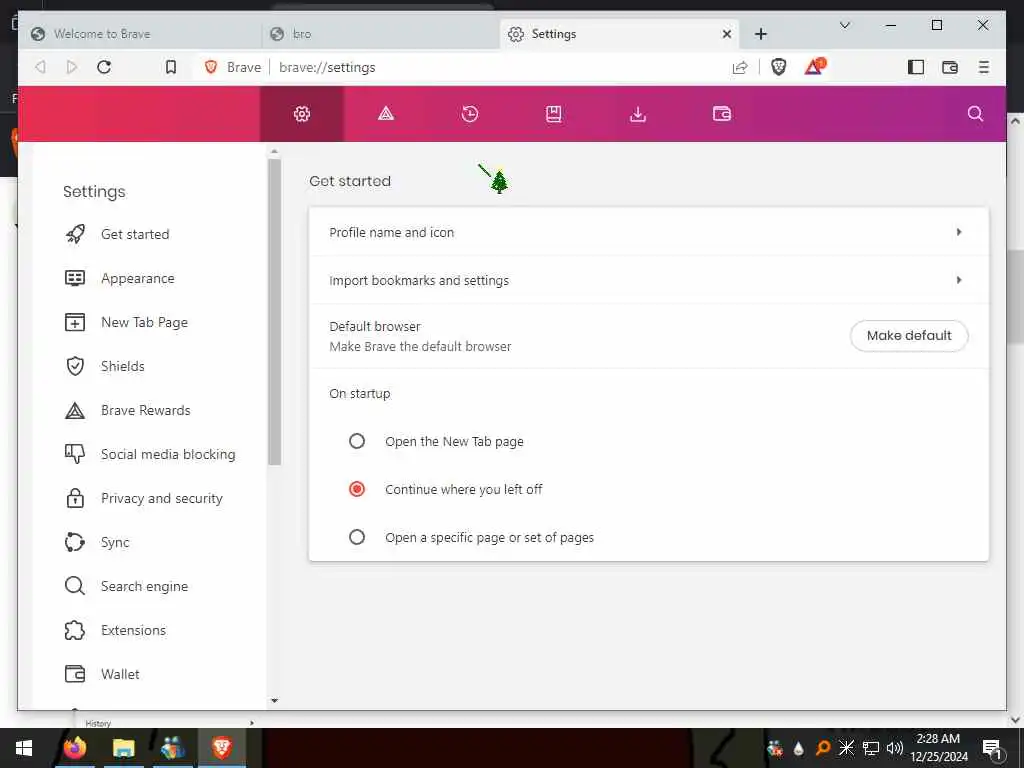
Task: Click the Brave Rewards triangle icon in address bar
Action: 815,67
